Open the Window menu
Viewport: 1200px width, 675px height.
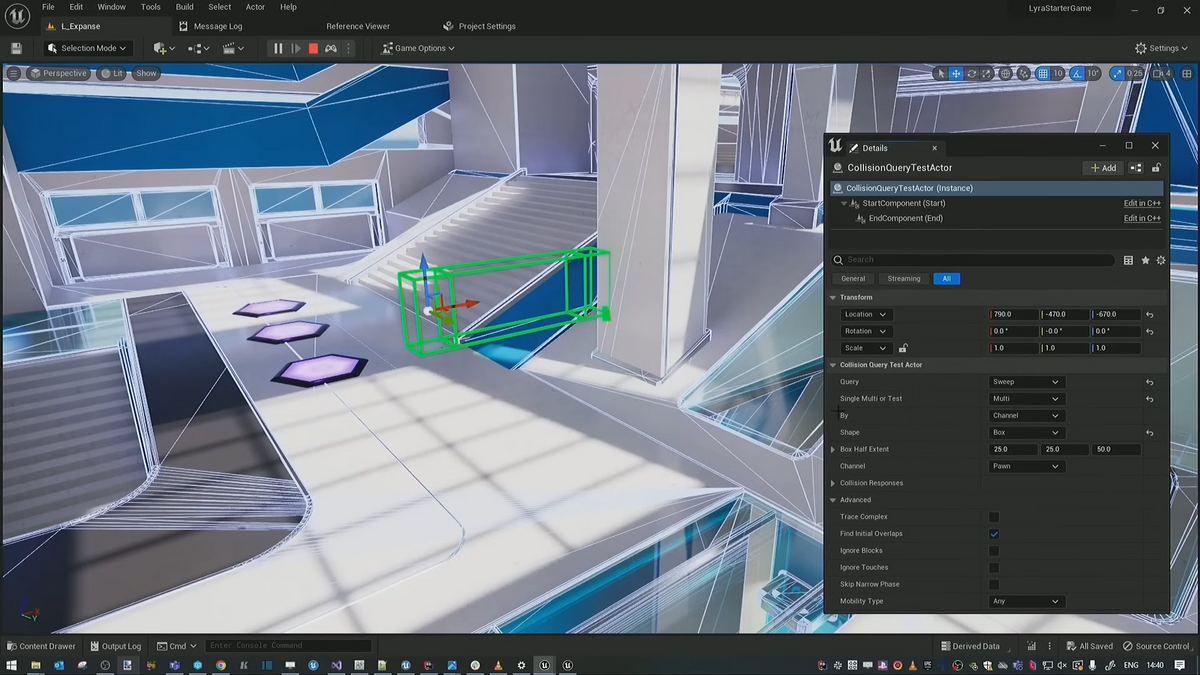(111, 7)
